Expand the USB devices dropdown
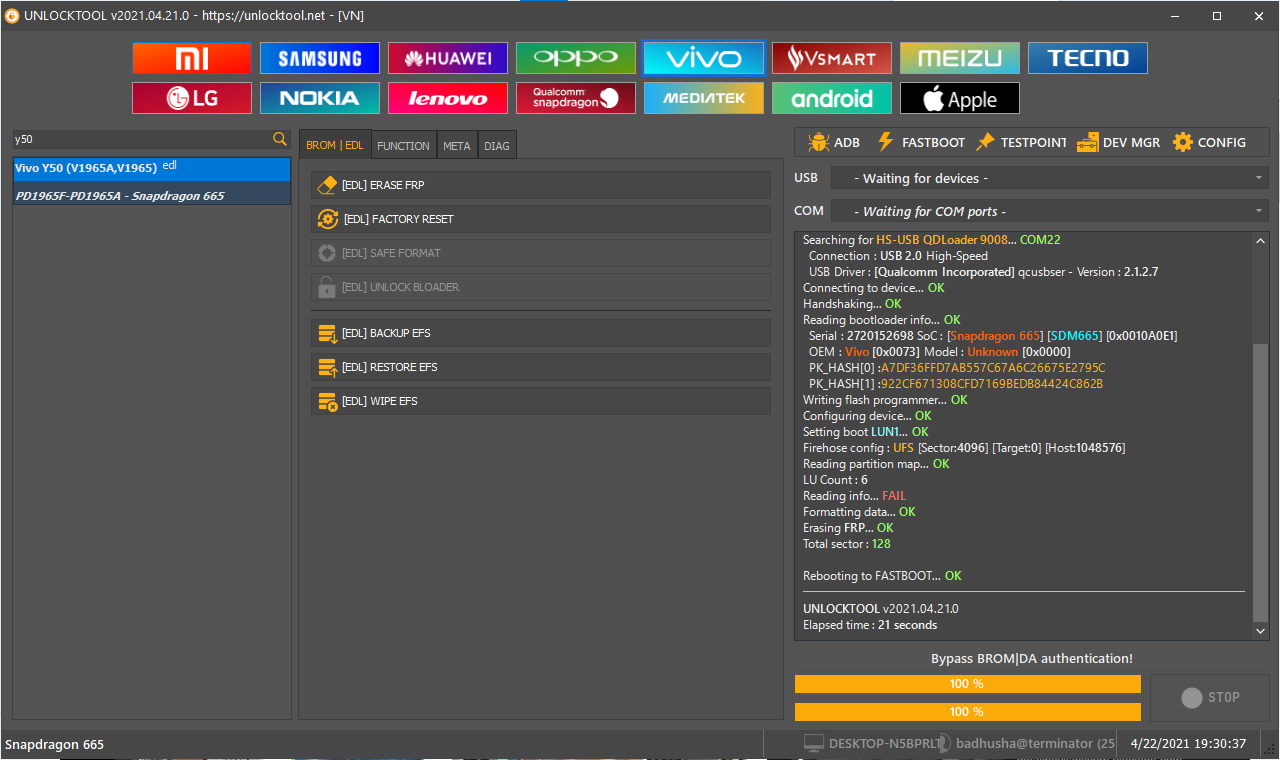1280x760 pixels. (1048, 178)
